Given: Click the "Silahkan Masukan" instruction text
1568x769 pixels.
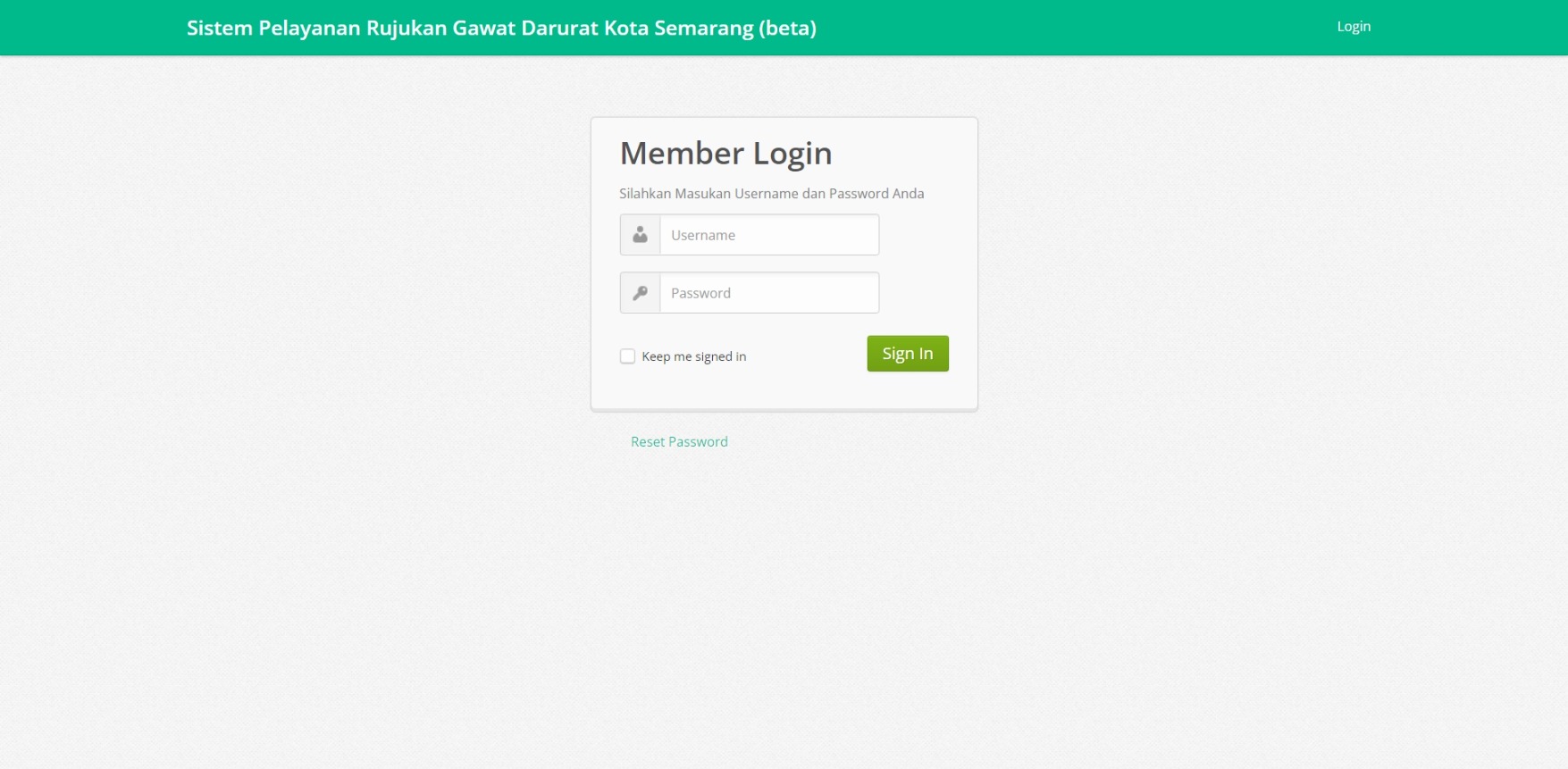Looking at the screenshot, I should [675, 194].
